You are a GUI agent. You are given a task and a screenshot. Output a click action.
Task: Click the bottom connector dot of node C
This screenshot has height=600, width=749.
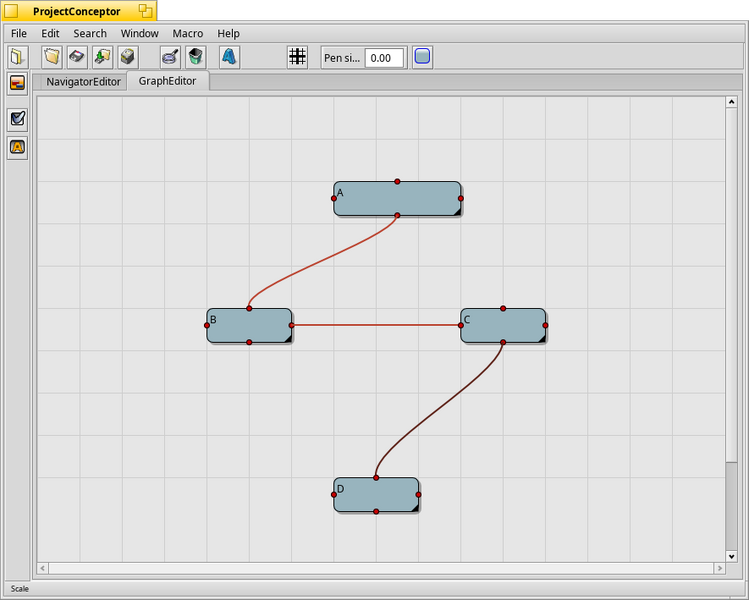click(503, 342)
